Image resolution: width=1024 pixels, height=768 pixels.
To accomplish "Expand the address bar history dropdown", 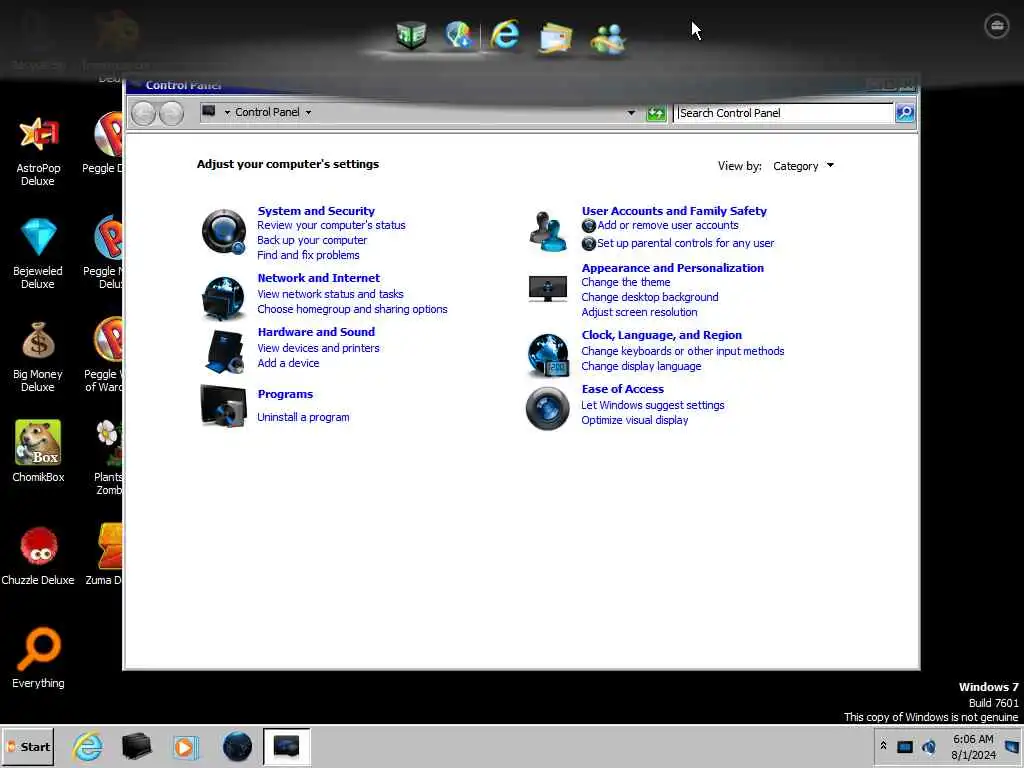I will pyautogui.click(x=631, y=113).
